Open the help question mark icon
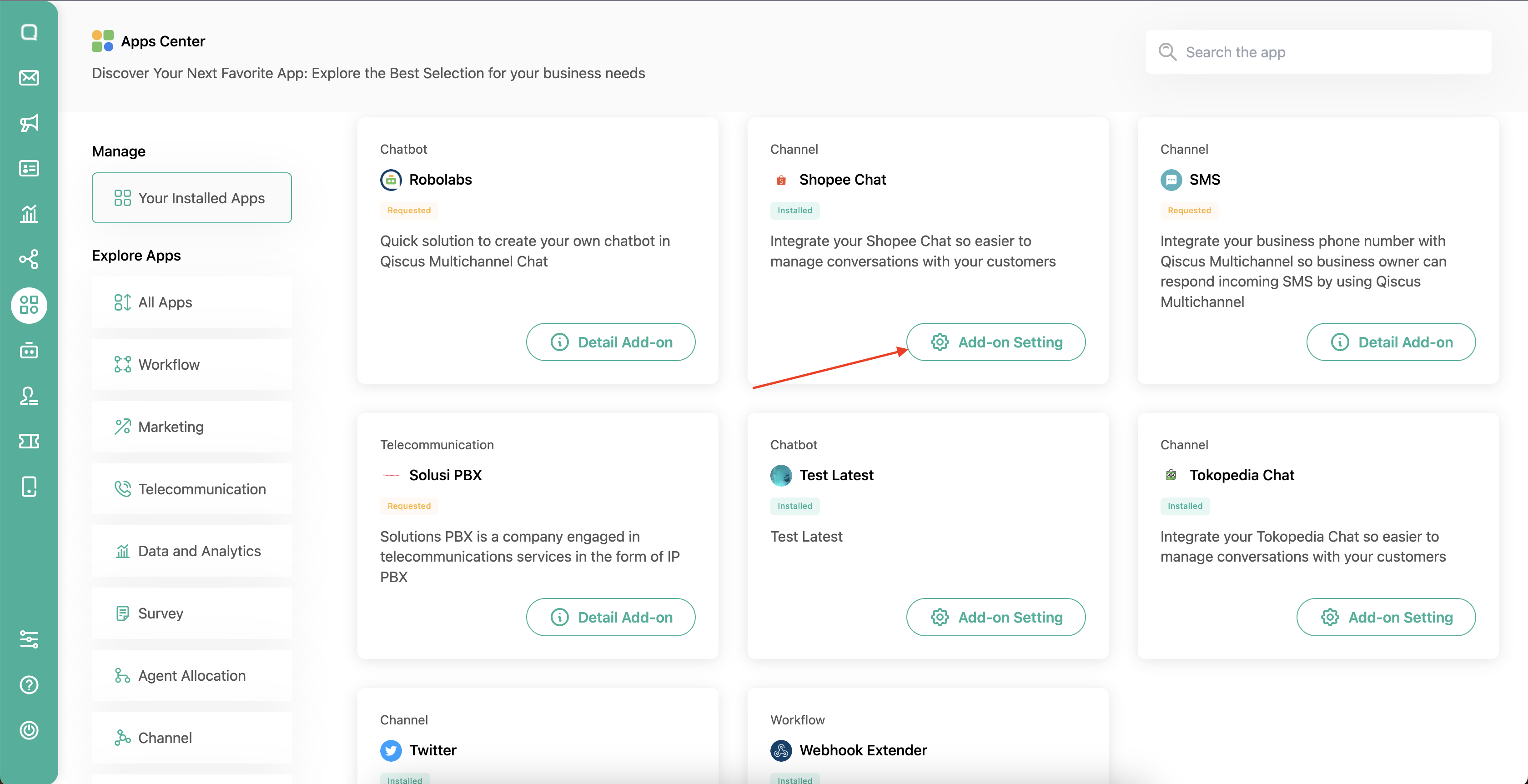This screenshot has height=784, width=1528. (x=29, y=685)
